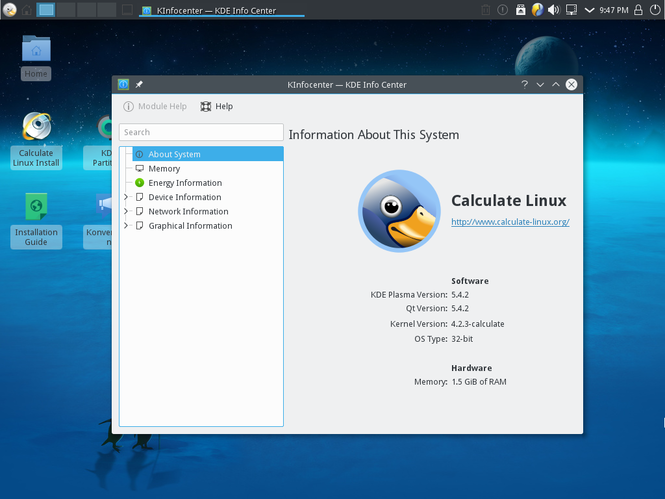
Task: Click the Kernel Version value 4.2.3-calculate
Action: click(x=478, y=324)
